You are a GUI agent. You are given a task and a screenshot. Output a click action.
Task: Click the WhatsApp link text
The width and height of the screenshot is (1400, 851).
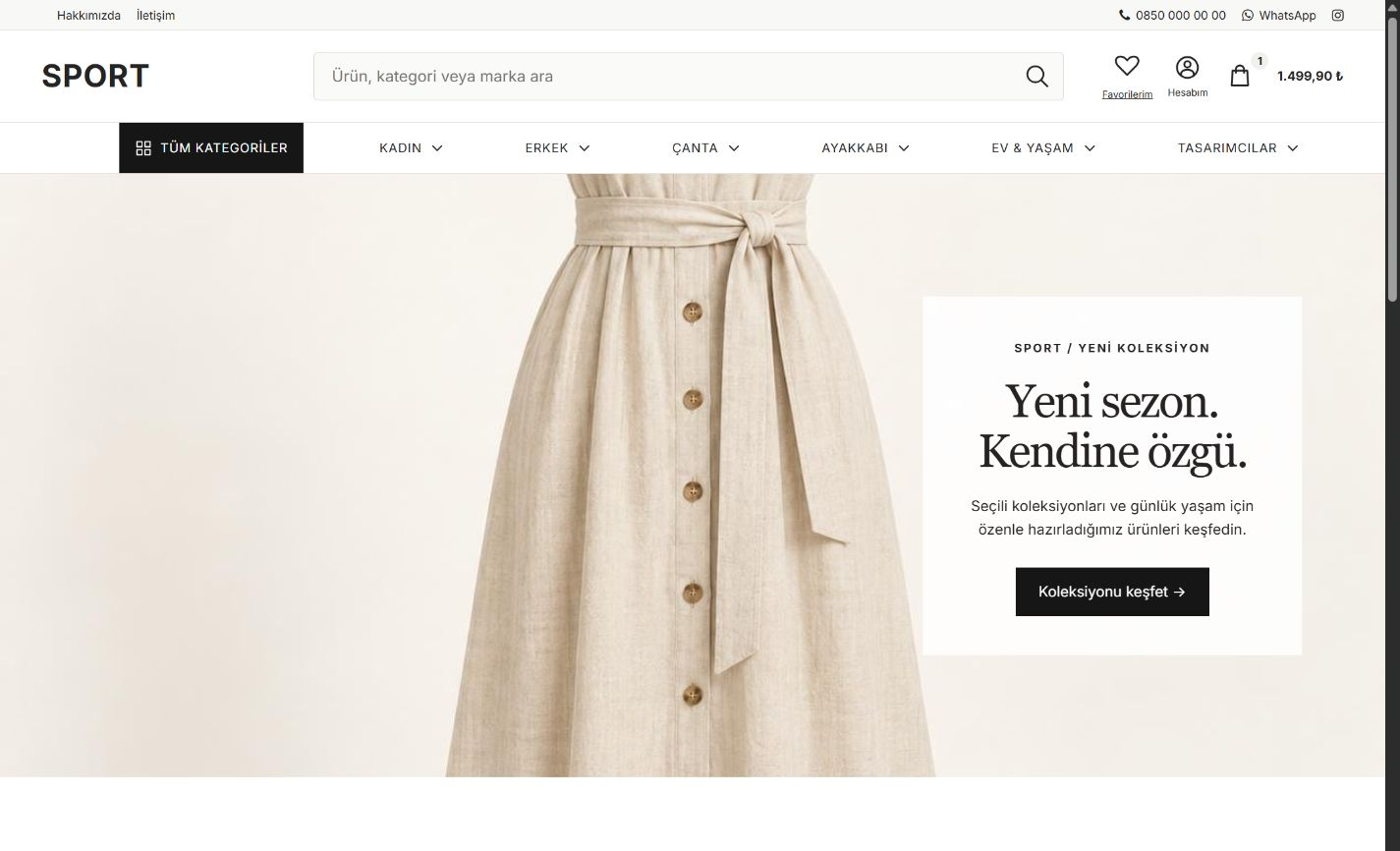coord(1287,16)
